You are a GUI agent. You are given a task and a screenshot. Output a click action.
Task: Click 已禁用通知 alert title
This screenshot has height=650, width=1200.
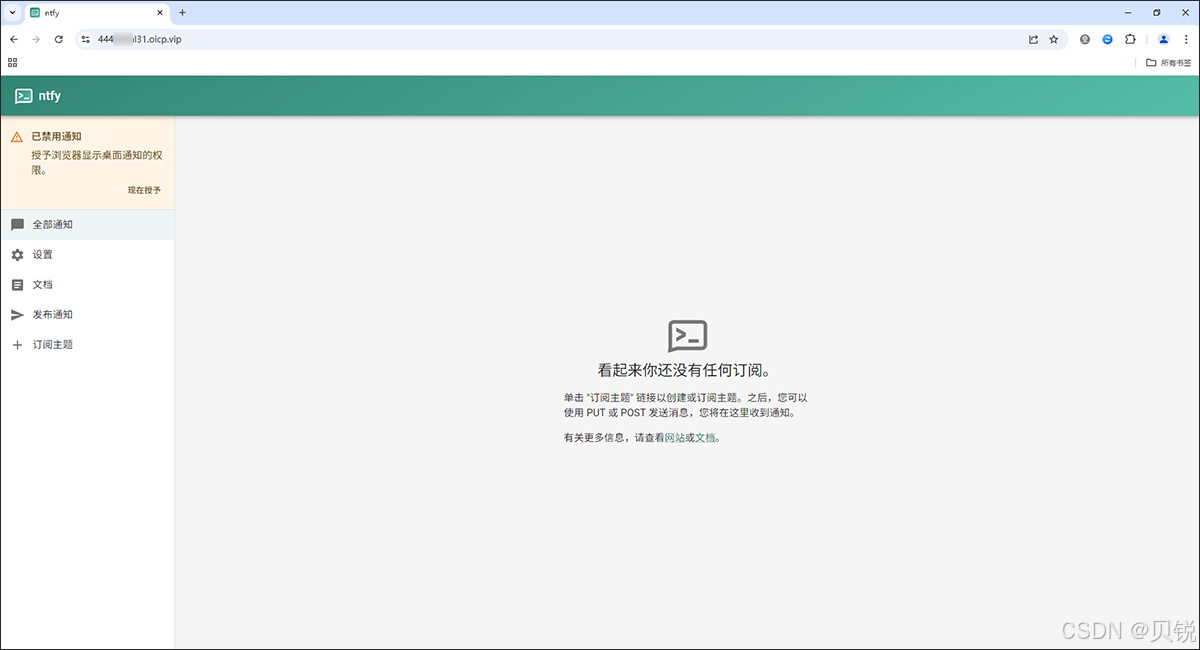click(56, 136)
